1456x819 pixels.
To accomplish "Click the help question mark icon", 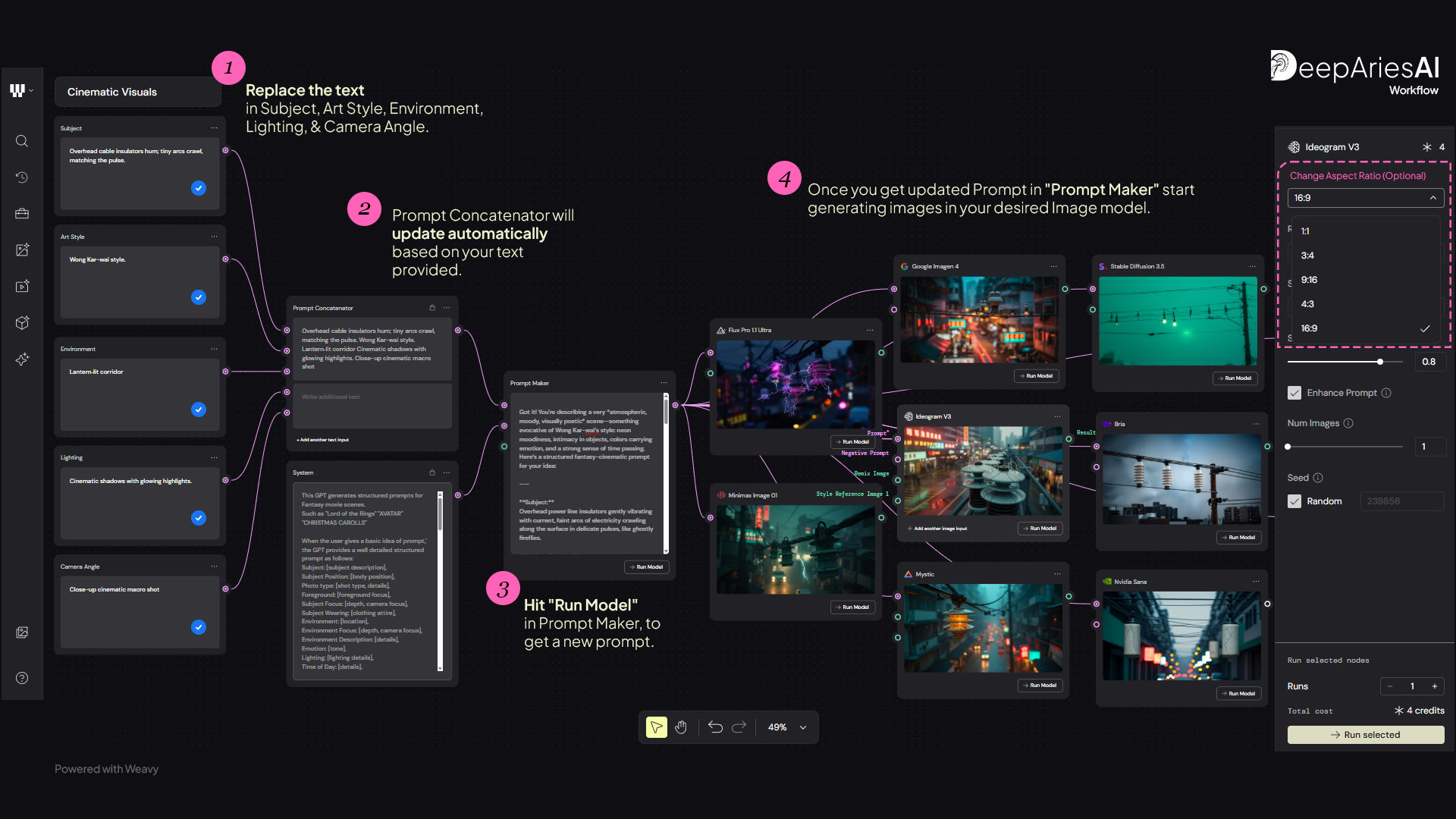I will 22,678.
